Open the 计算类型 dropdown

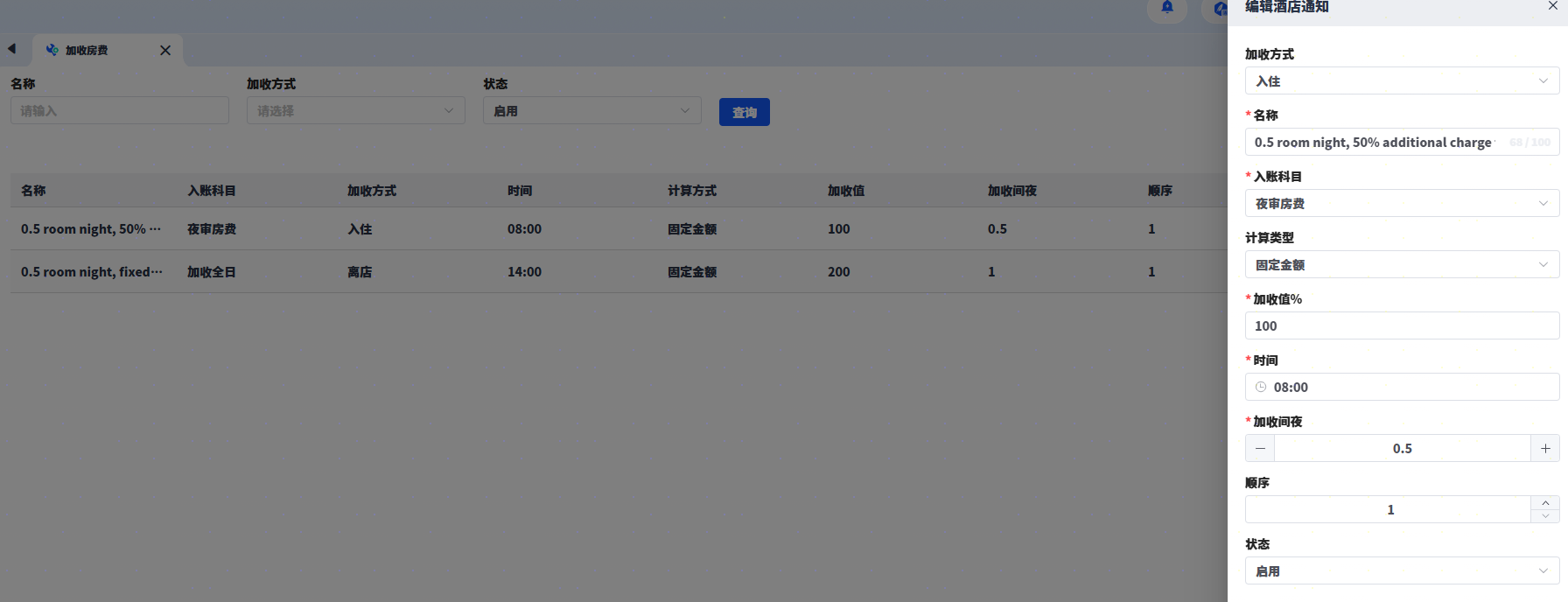[1402, 264]
